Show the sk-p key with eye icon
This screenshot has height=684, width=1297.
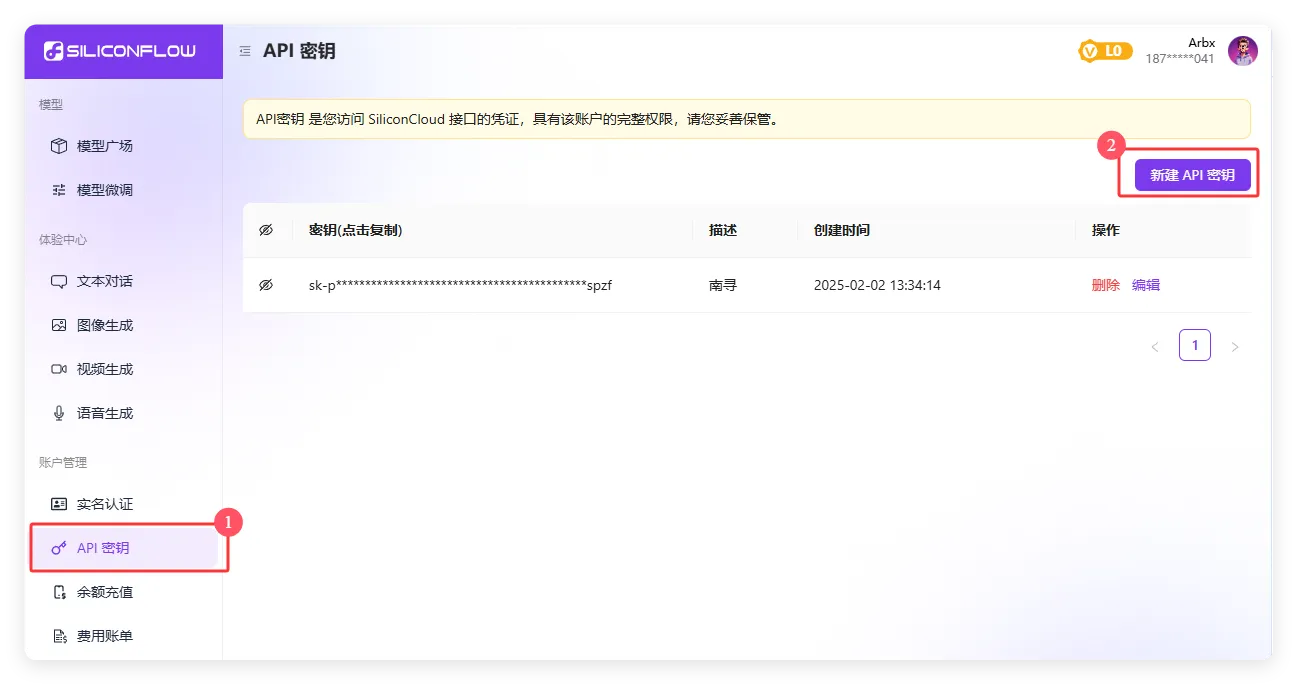(266, 285)
